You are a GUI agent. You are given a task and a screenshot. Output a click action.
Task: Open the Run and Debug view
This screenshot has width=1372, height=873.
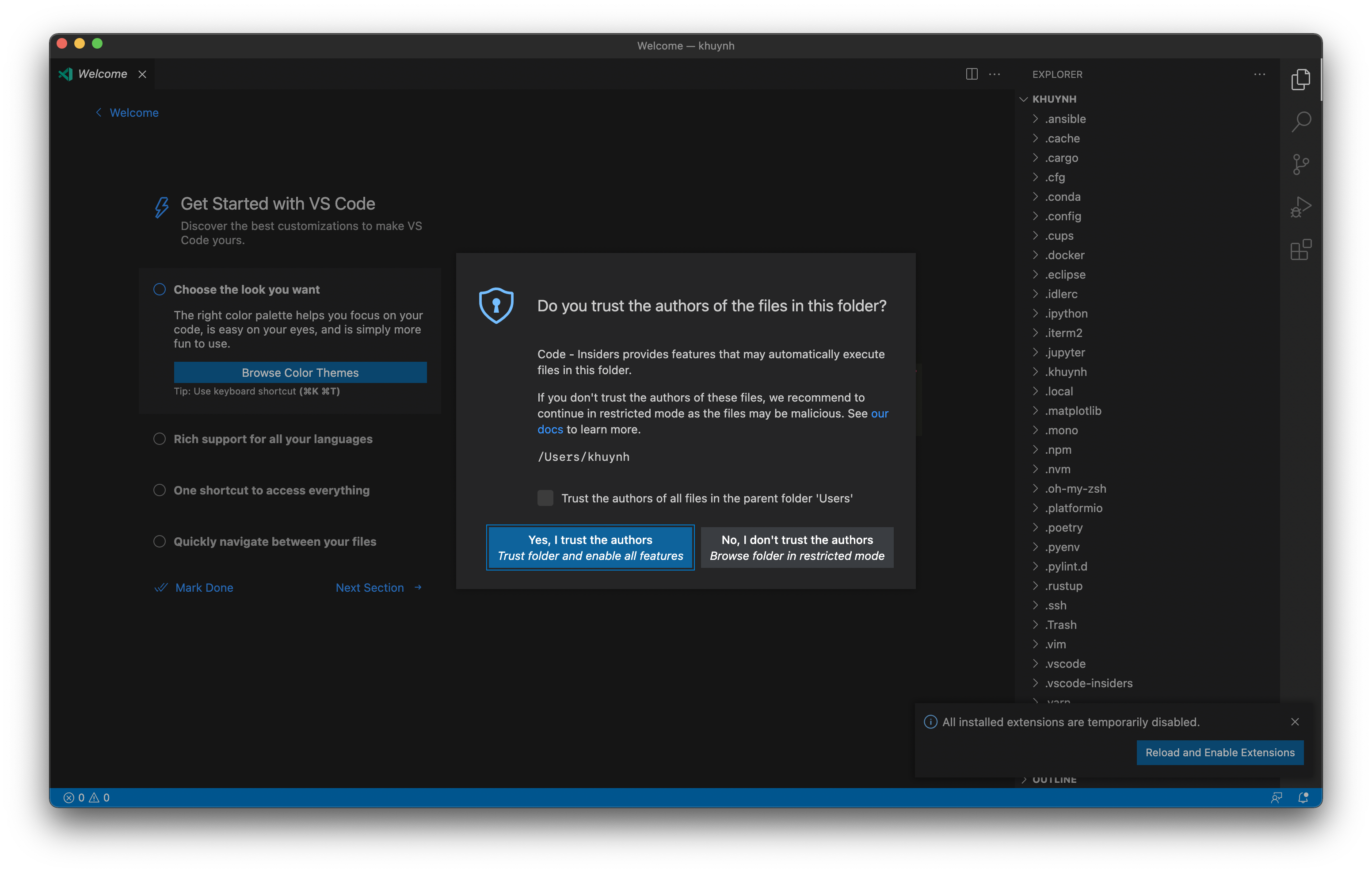pos(1301,207)
